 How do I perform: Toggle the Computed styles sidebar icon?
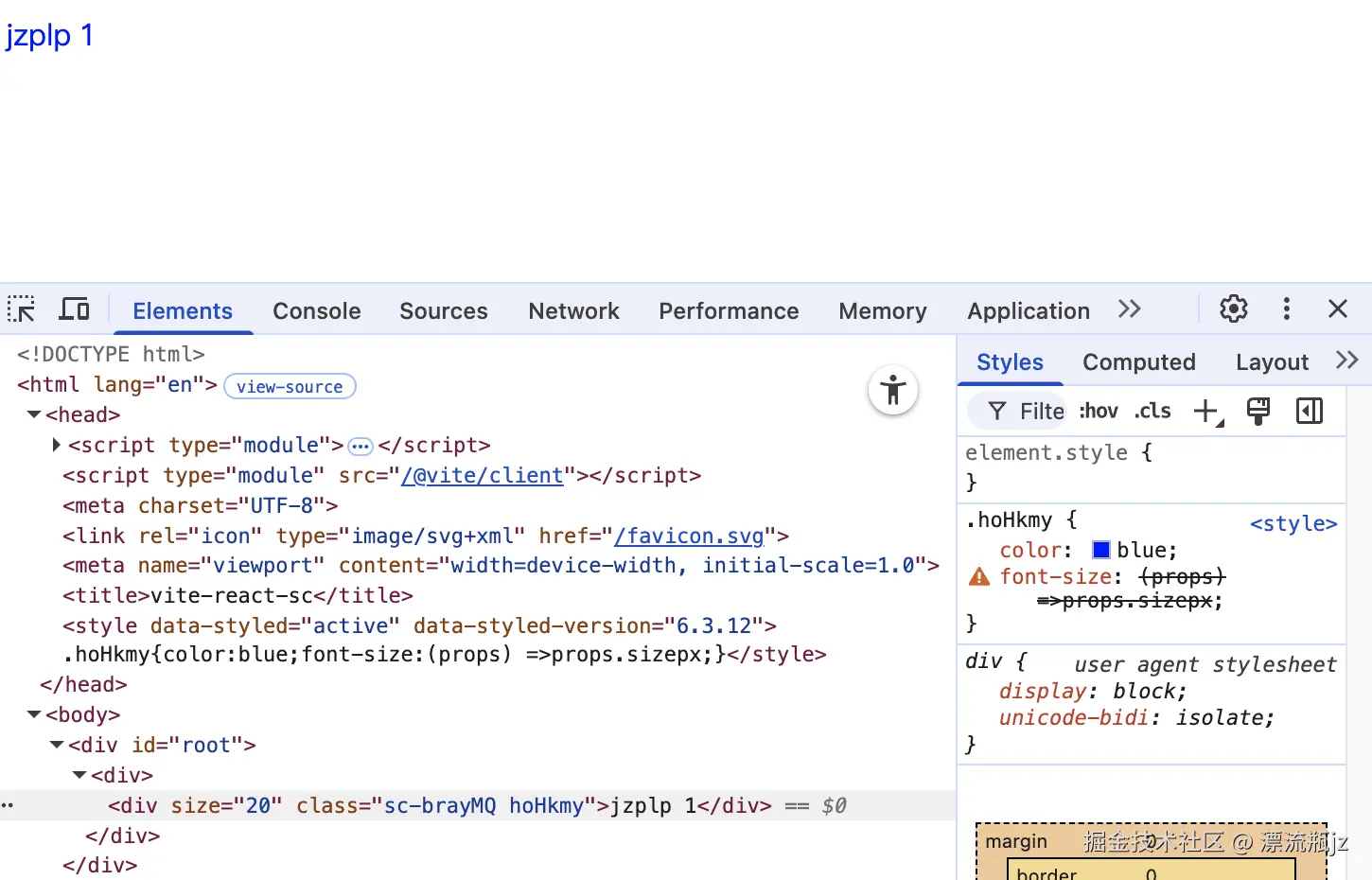(1310, 411)
